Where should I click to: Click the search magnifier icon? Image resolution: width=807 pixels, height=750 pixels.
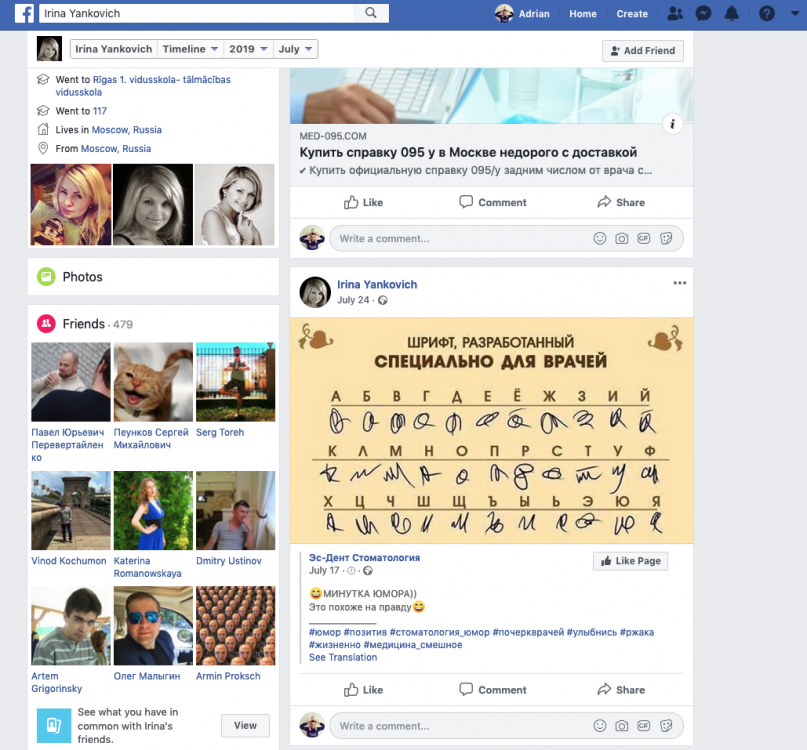click(371, 13)
